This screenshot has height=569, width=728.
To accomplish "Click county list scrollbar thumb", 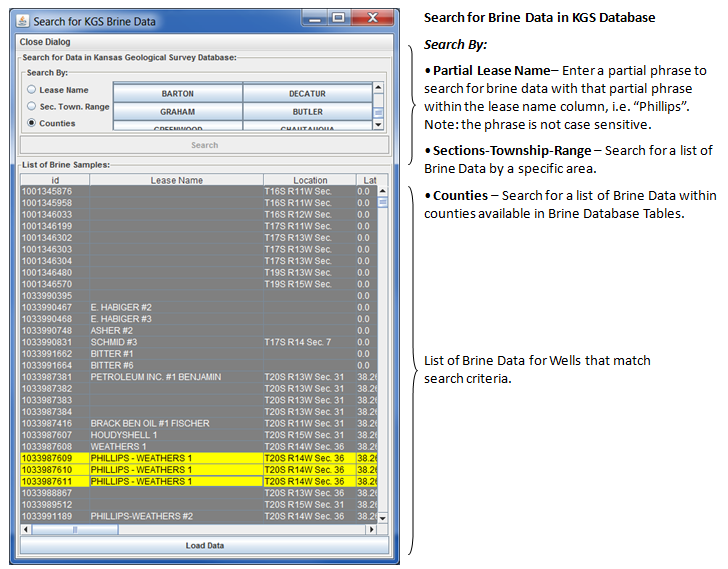I will [x=378, y=112].
